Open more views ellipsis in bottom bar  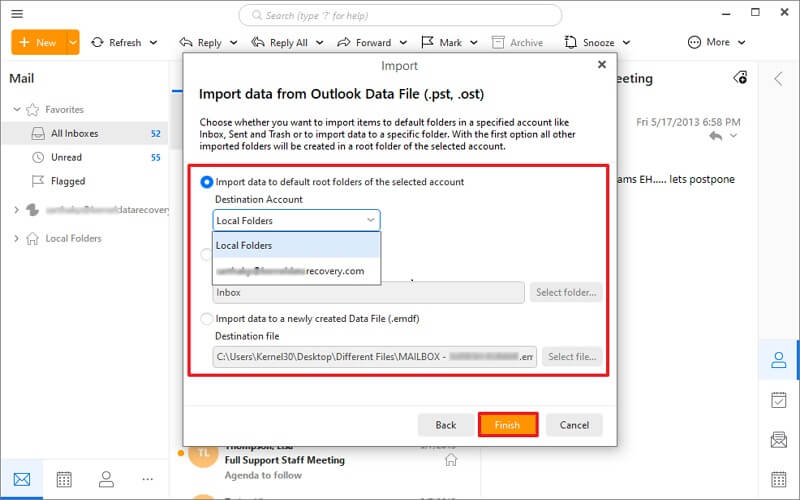pos(147,479)
